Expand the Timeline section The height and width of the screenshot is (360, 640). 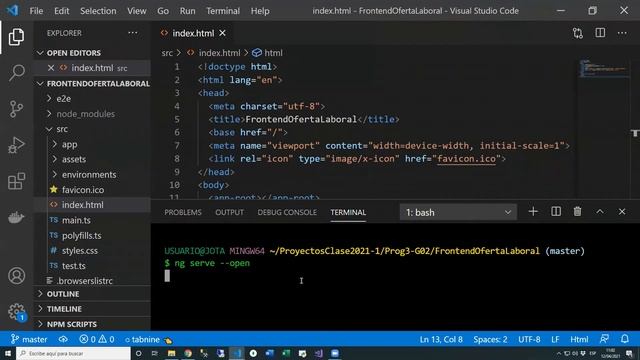pyautogui.click(x=64, y=309)
